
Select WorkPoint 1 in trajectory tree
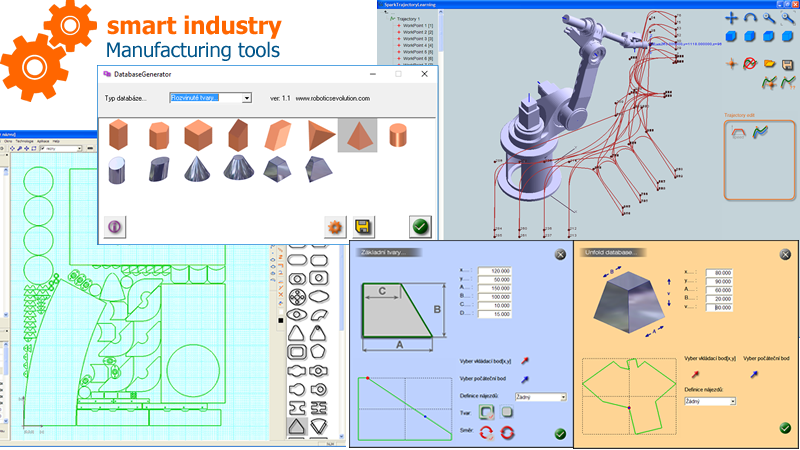pyautogui.click(x=418, y=26)
